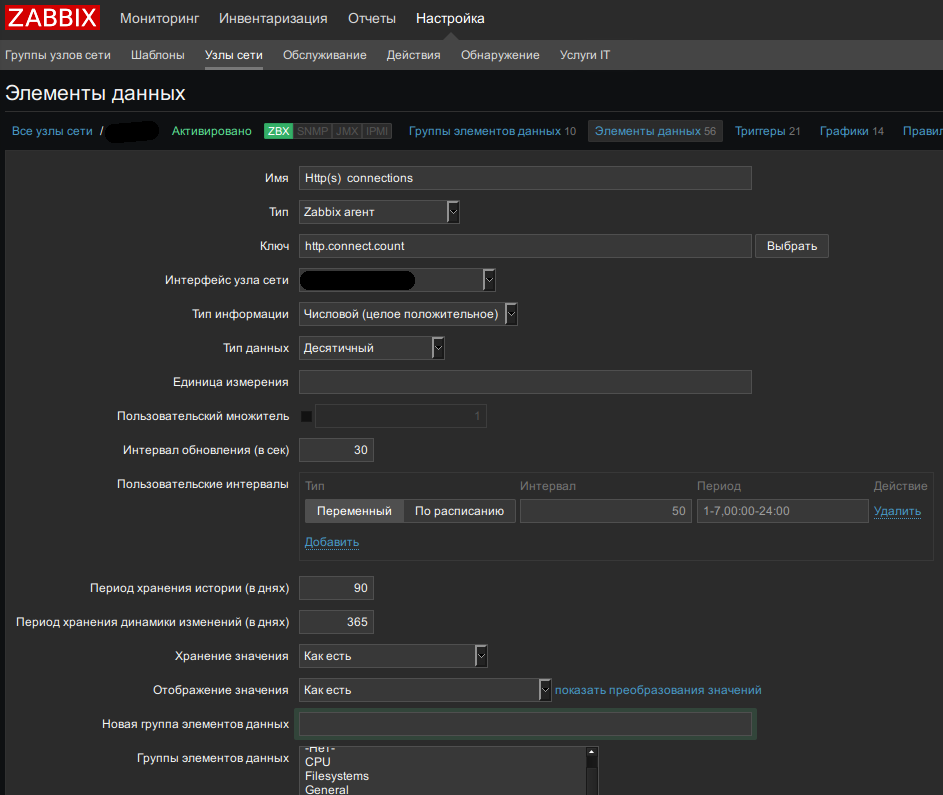The width and height of the screenshot is (943, 795).
Task: Click the Новая группа элементов данных field
Action: click(525, 724)
